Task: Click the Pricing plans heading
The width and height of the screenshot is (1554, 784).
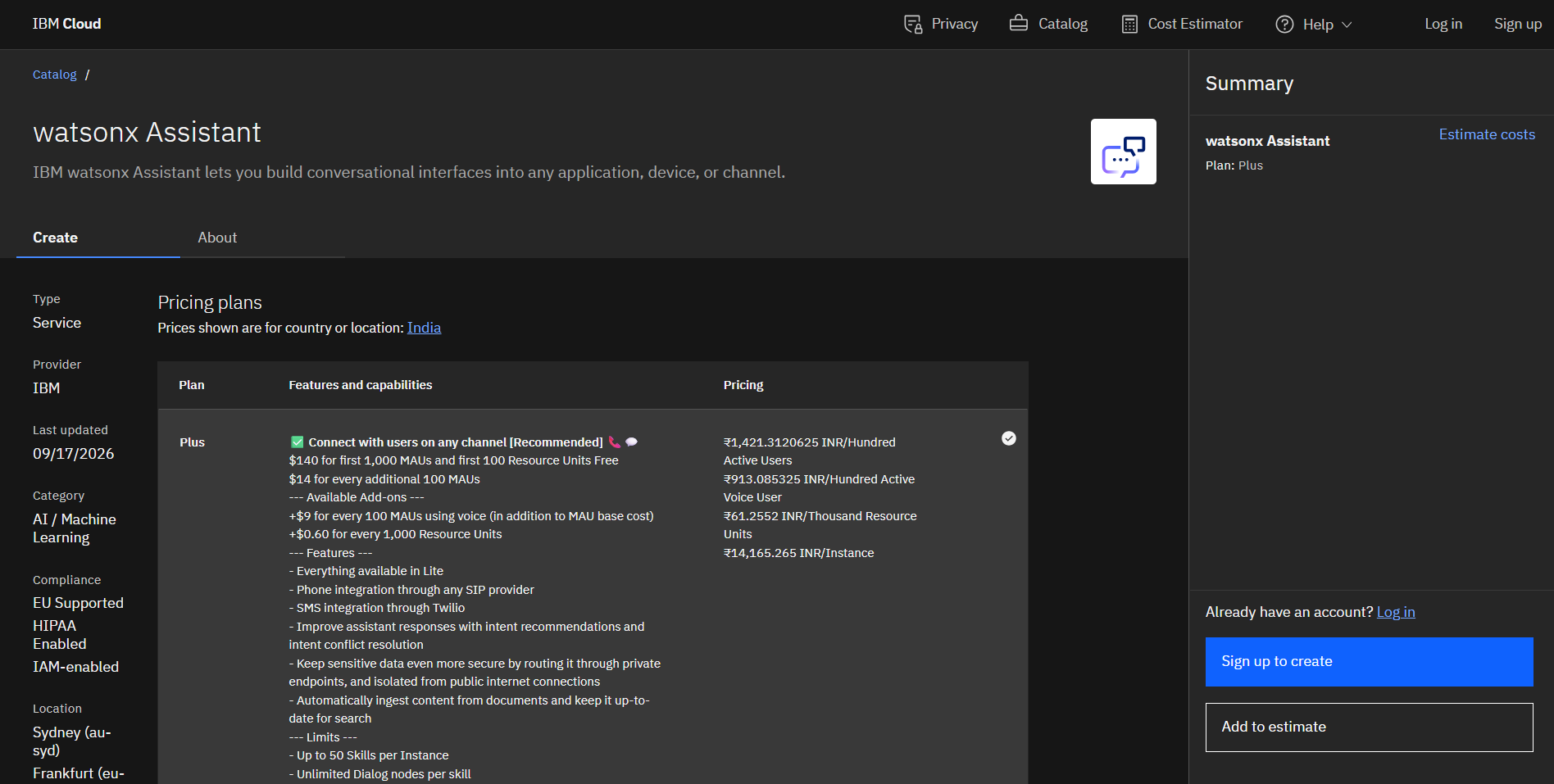Action: 210,302
